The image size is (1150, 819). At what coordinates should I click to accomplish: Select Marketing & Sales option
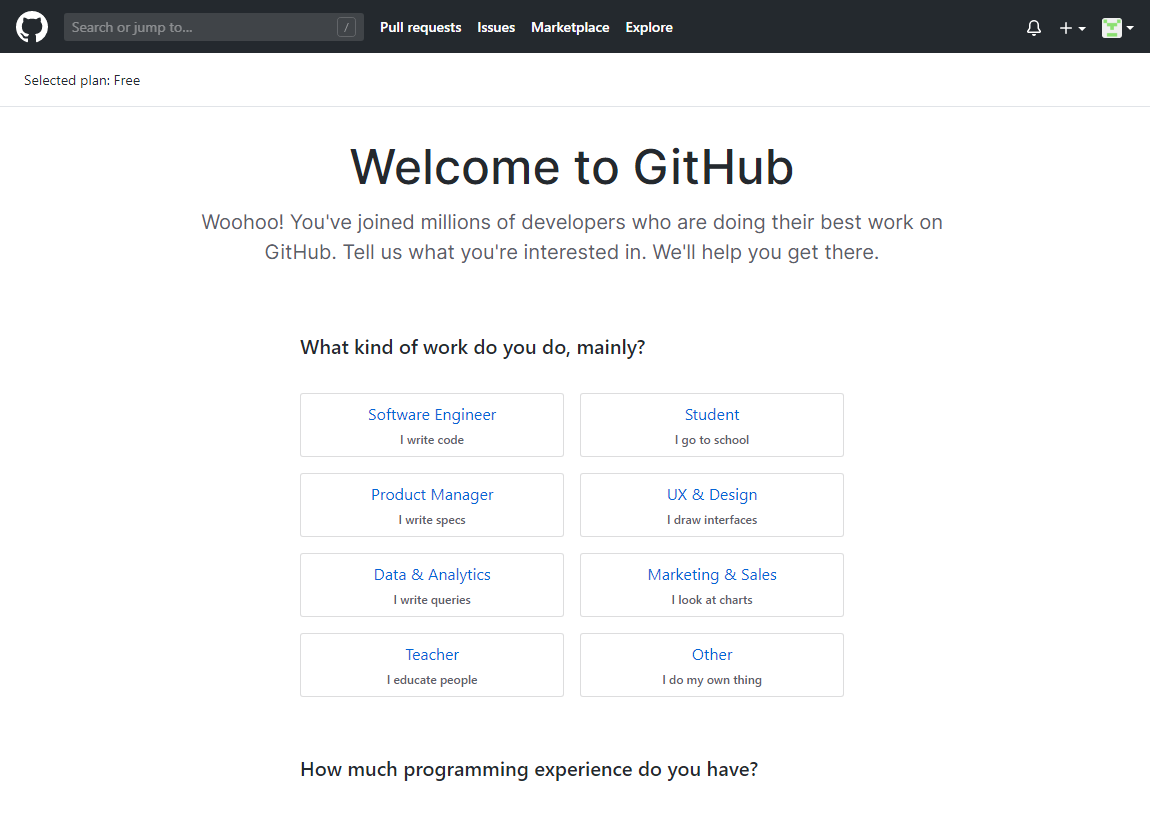(712, 585)
